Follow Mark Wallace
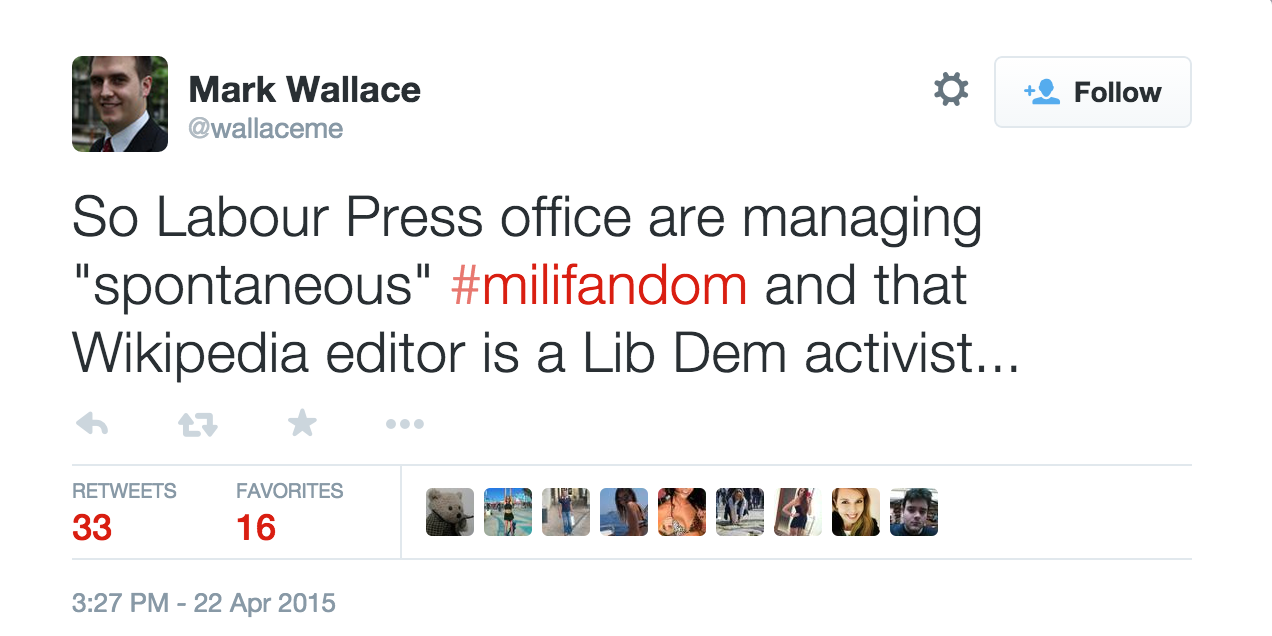 coord(1092,92)
